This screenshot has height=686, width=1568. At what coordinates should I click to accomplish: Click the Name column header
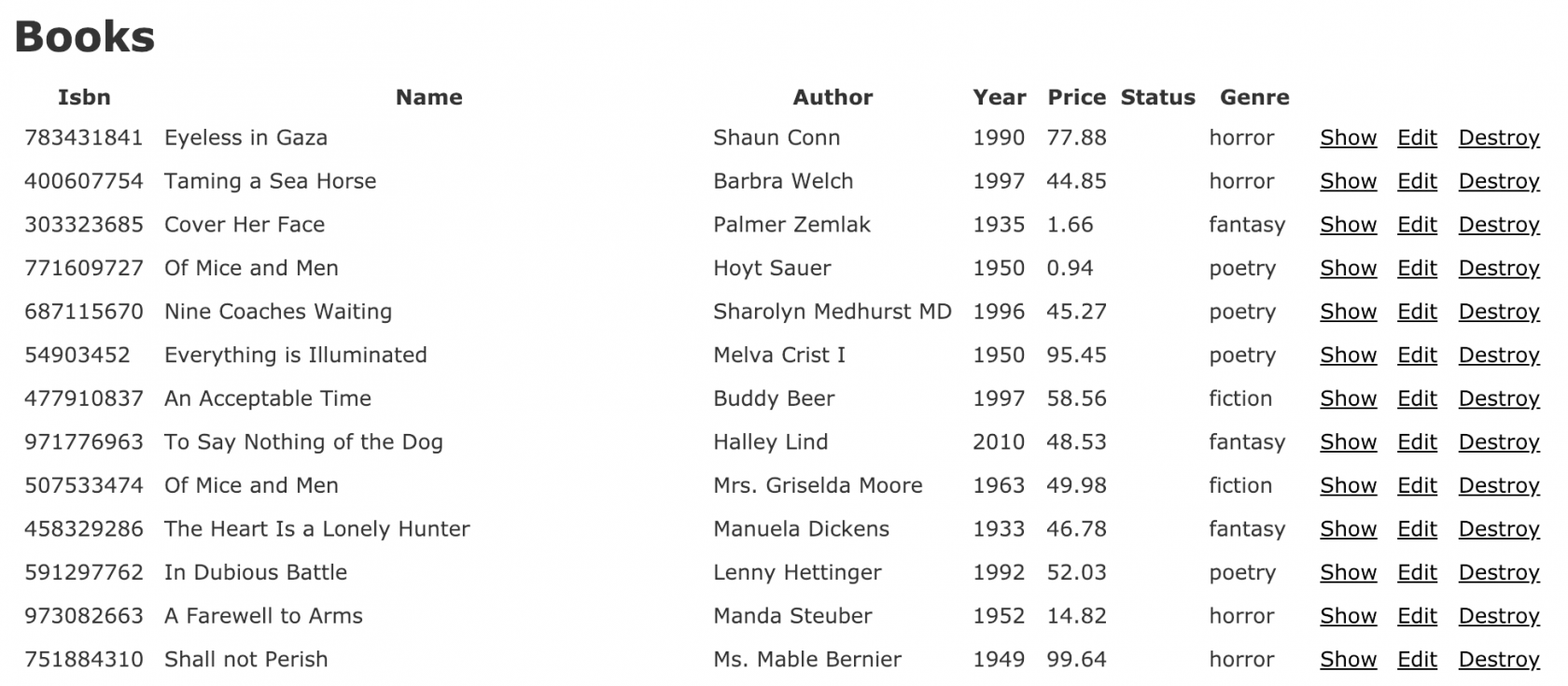[428, 97]
